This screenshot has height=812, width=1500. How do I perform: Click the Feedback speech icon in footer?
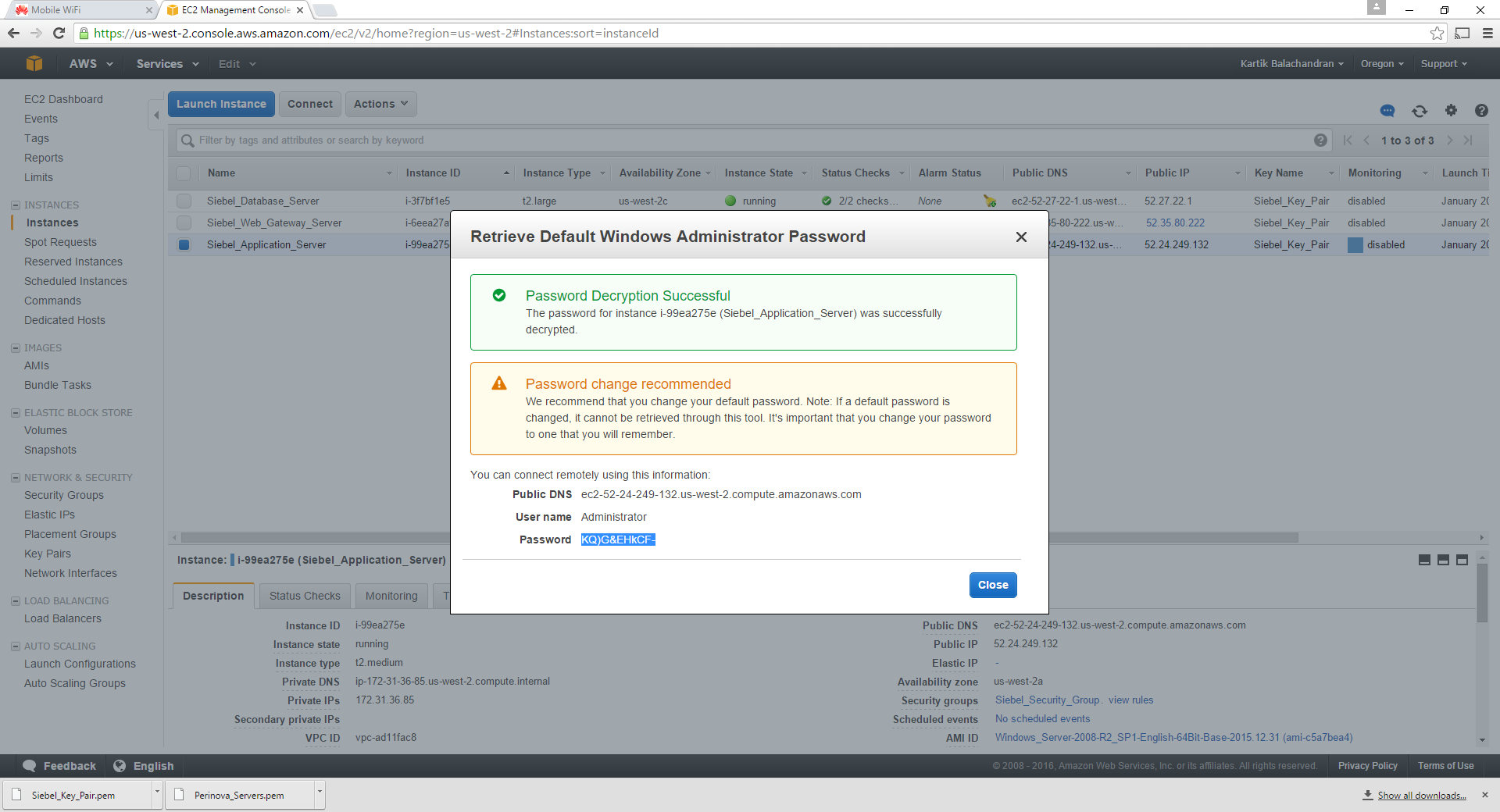[x=30, y=766]
